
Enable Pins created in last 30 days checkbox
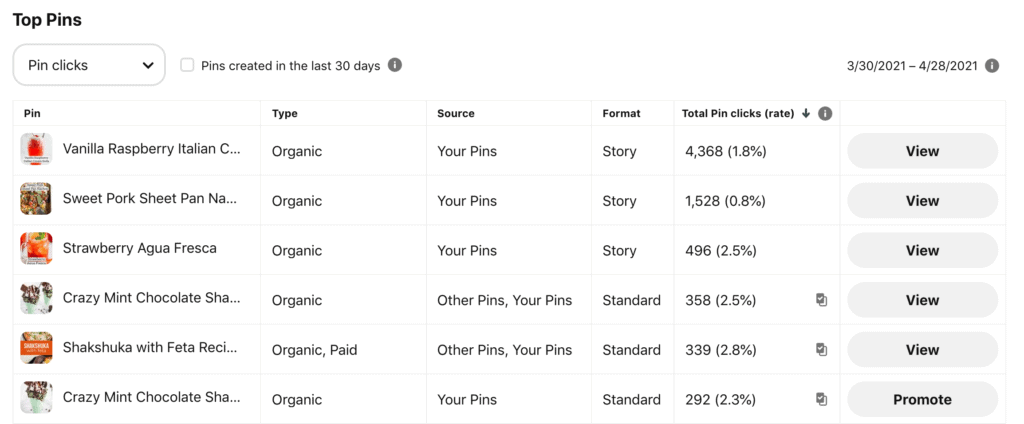pos(187,65)
